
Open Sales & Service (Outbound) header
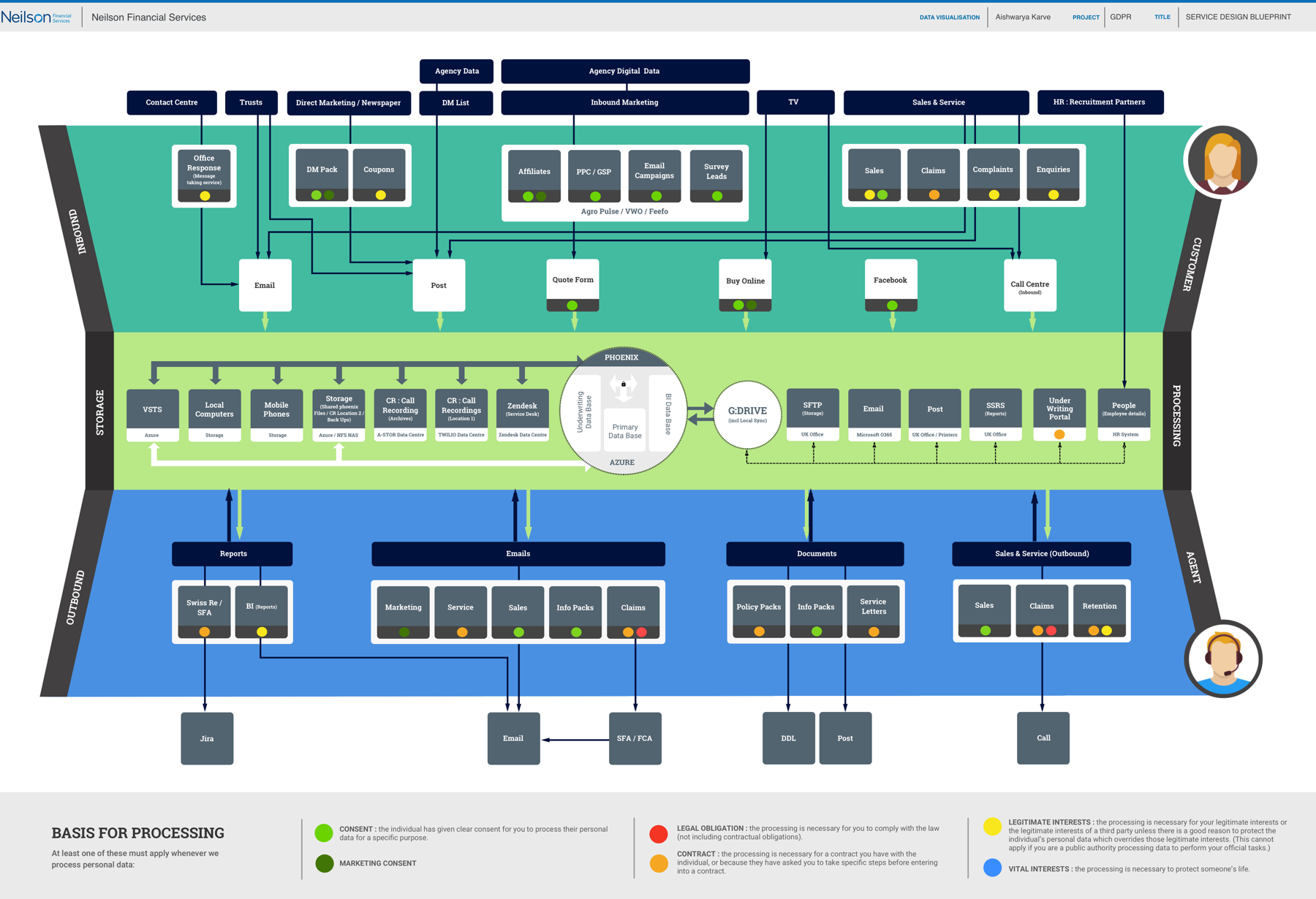pyautogui.click(x=1042, y=553)
